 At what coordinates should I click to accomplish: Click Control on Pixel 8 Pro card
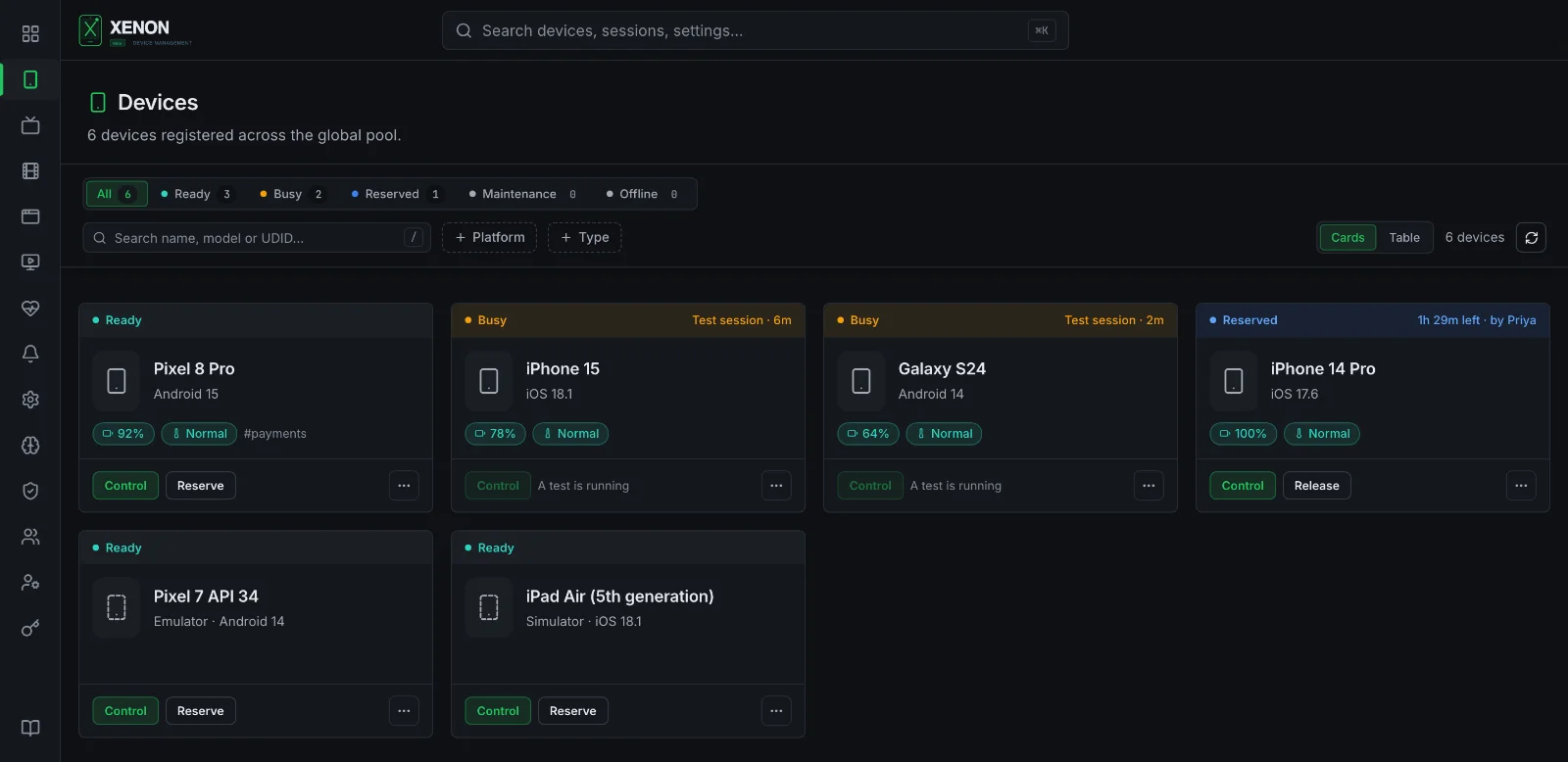(x=125, y=486)
